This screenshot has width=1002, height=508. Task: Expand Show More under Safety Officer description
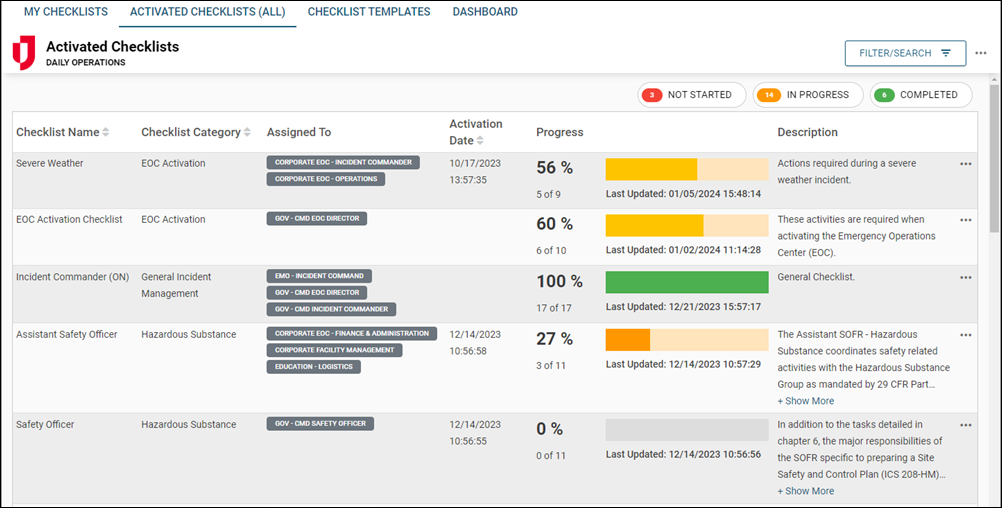tap(805, 491)
